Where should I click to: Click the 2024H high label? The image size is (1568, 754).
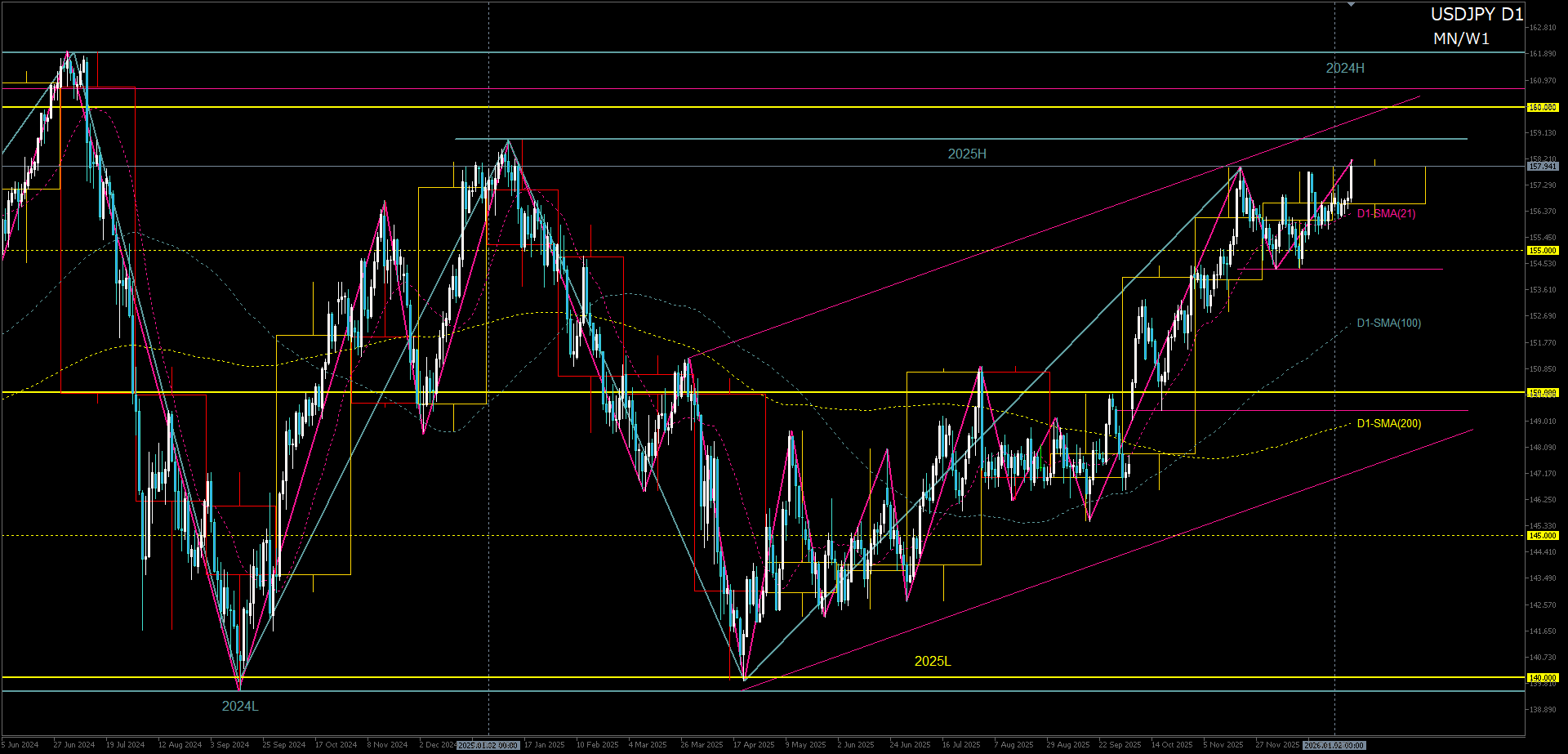1344,69
